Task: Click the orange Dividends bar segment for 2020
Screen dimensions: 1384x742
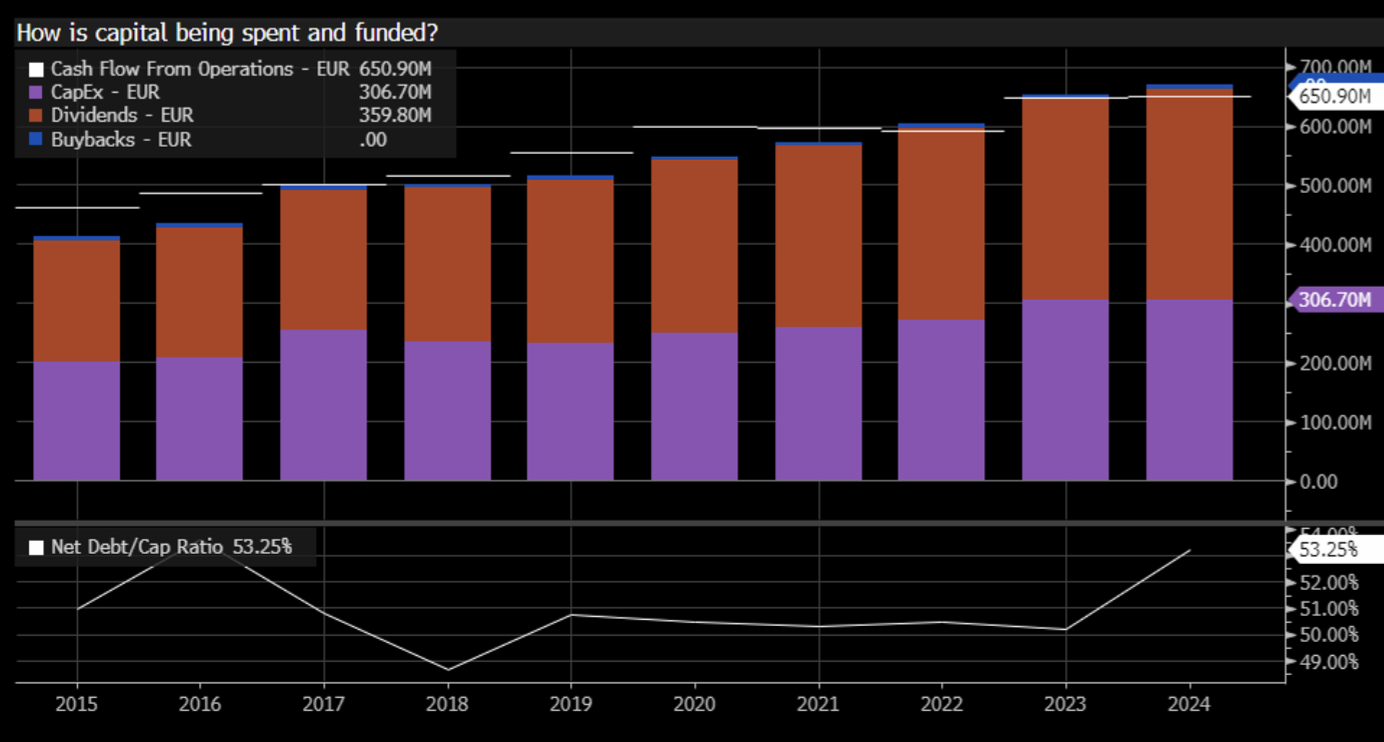Action: 694,246
